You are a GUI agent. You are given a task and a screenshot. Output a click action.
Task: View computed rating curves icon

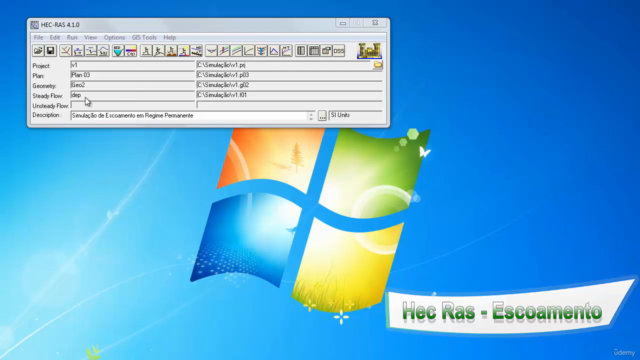tap(249, 51)
